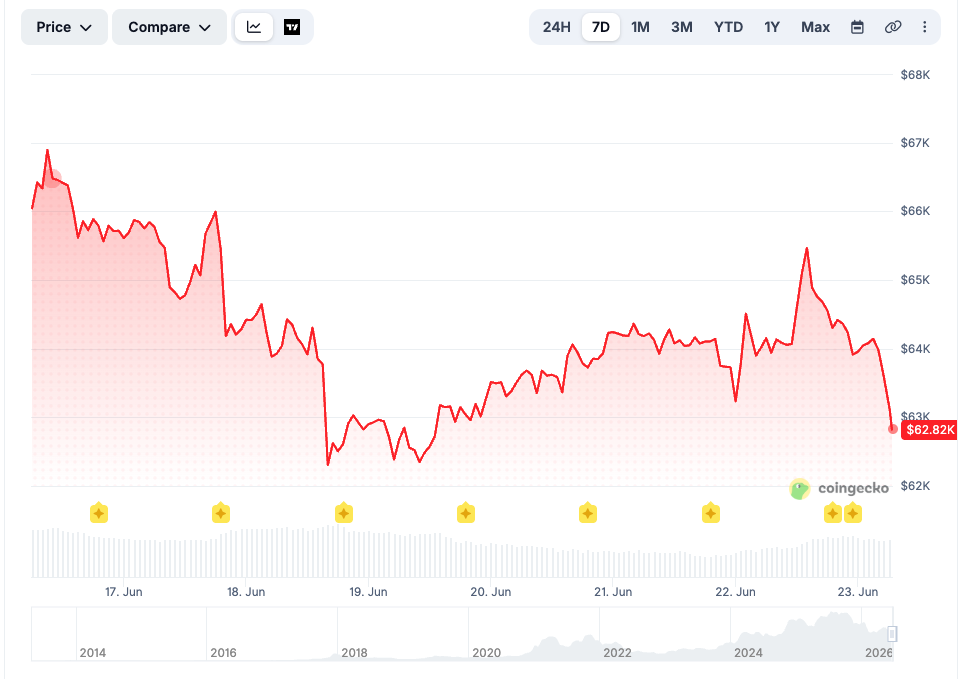Image resolution: width=971 pixels, height=679 pixels.
Task: Open the Compare dropdown
Action: [169, 27]
